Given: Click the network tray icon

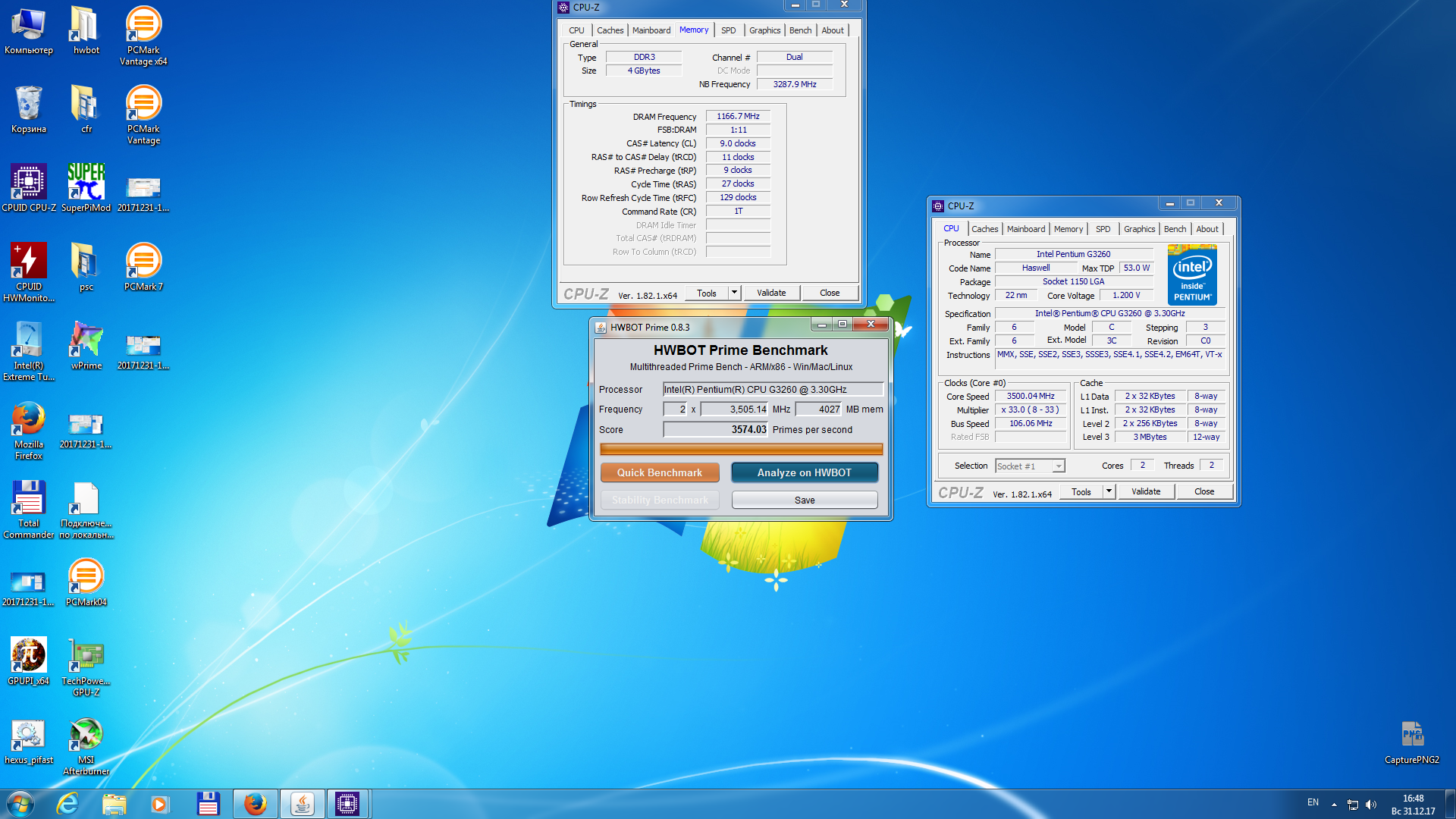Looking at the screenshot, I should [x=1353, y=805].
